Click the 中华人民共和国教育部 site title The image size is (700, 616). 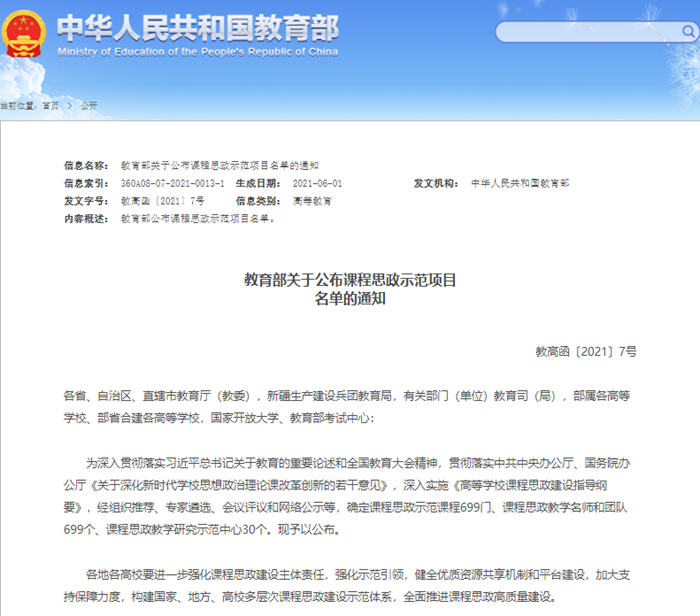197,26
